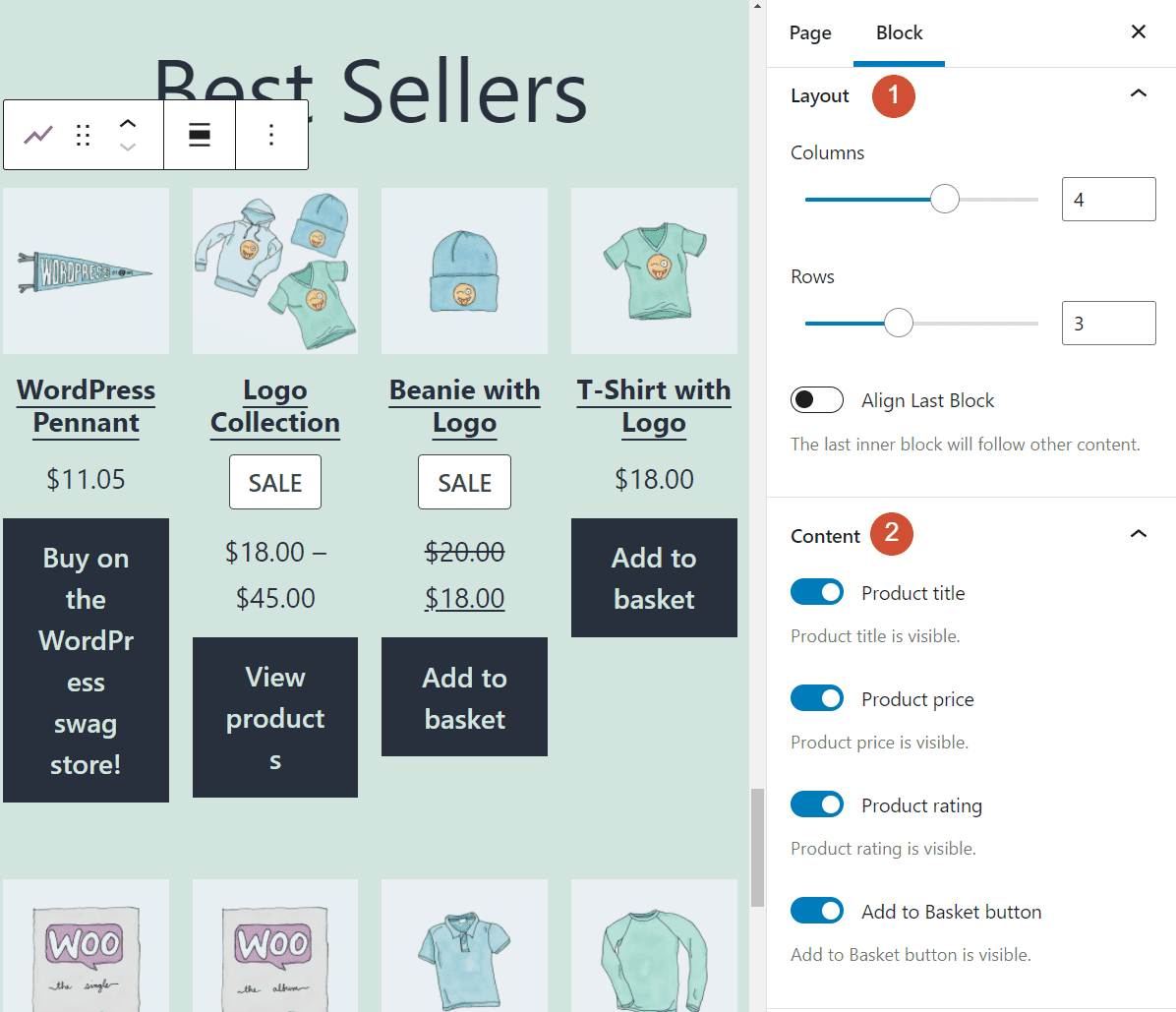1176x1012 pixels.
Task: Disable the Product title toggle
Action: (817, 592)
